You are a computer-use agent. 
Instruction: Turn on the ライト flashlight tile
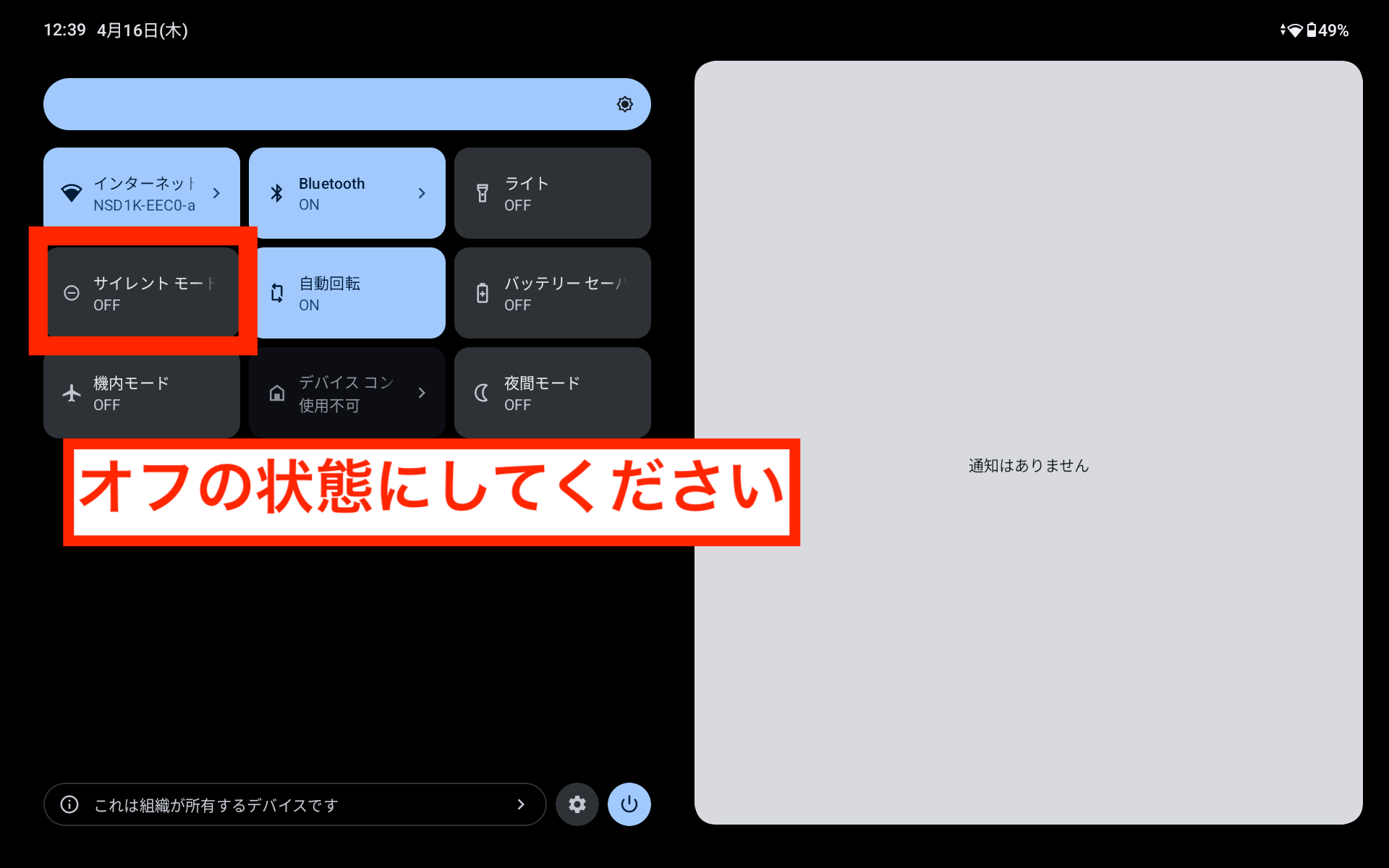[553, 193]
